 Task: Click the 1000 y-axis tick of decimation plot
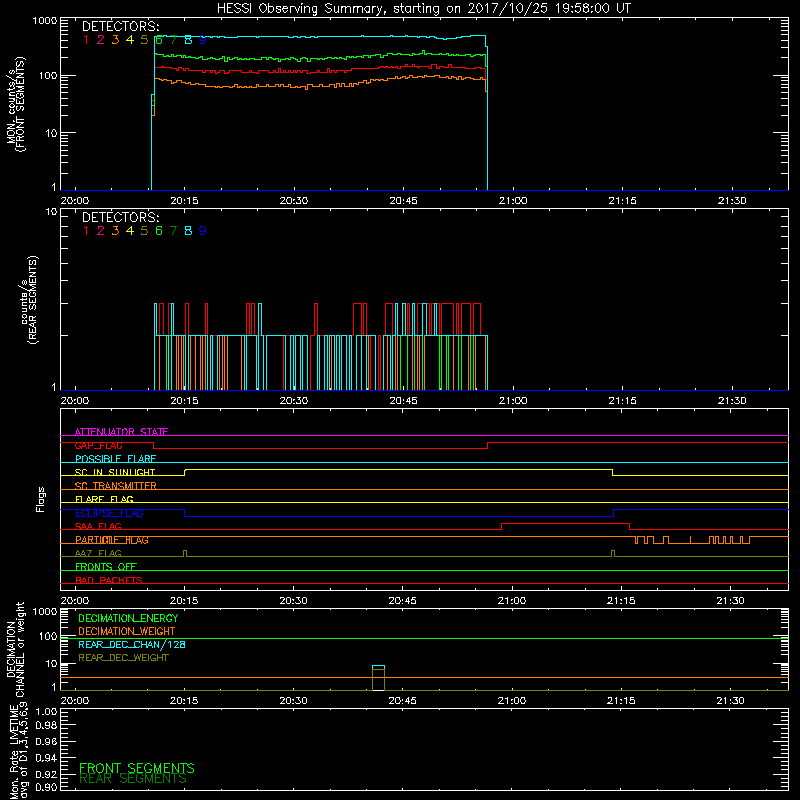pyautogui.click(x=45, y=611)
